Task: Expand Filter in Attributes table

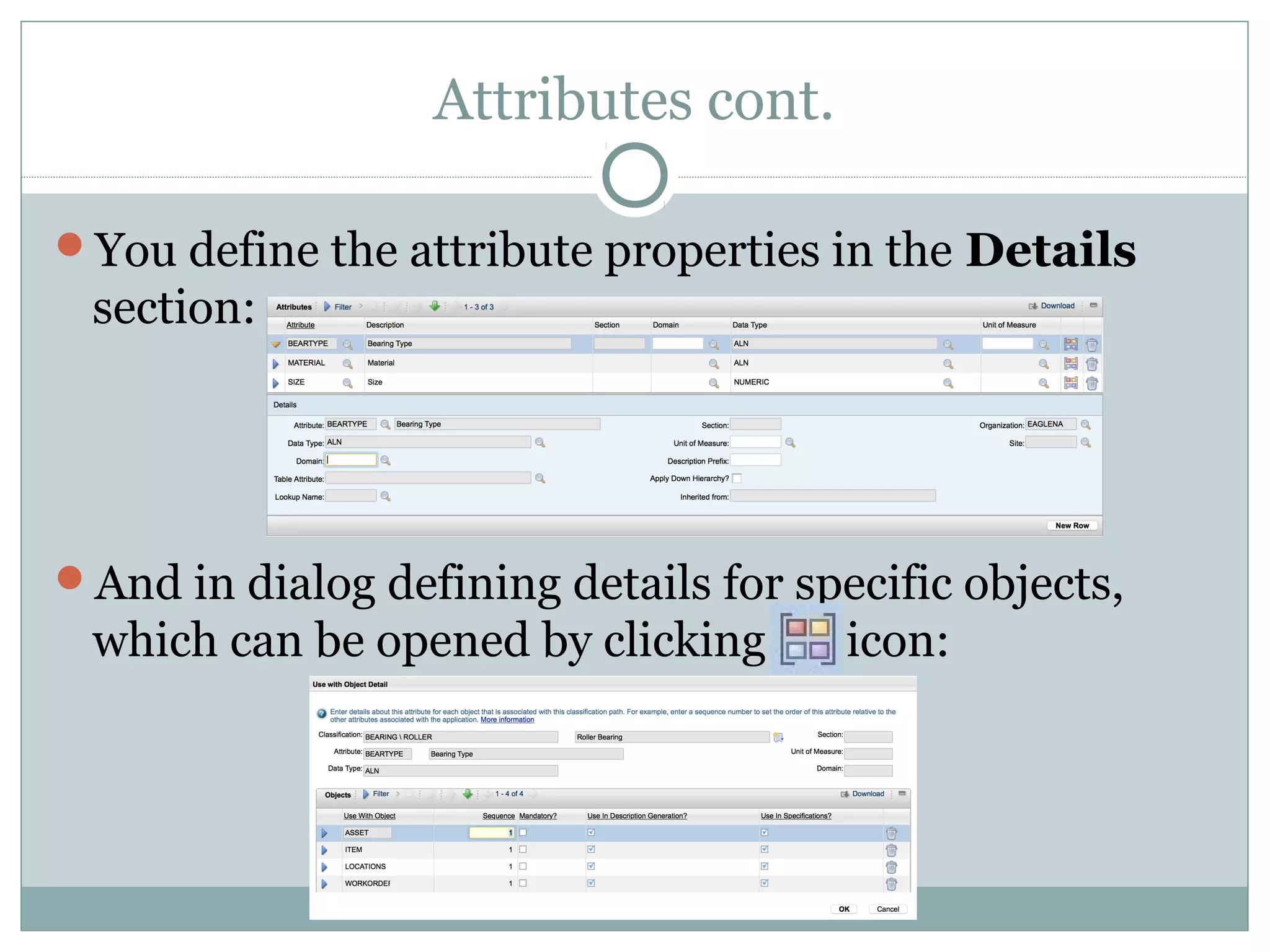Action: pos(338,307)
